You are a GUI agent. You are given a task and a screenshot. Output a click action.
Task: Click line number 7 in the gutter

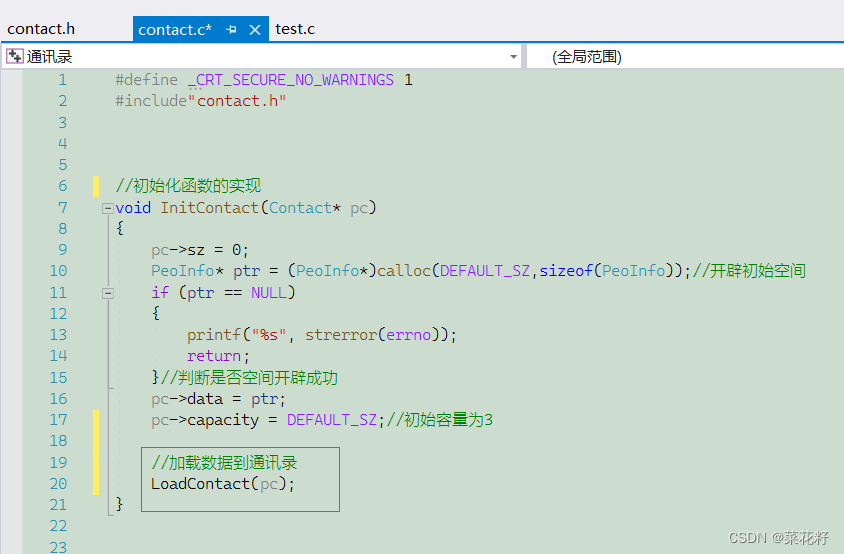click(x=63, y=208)
